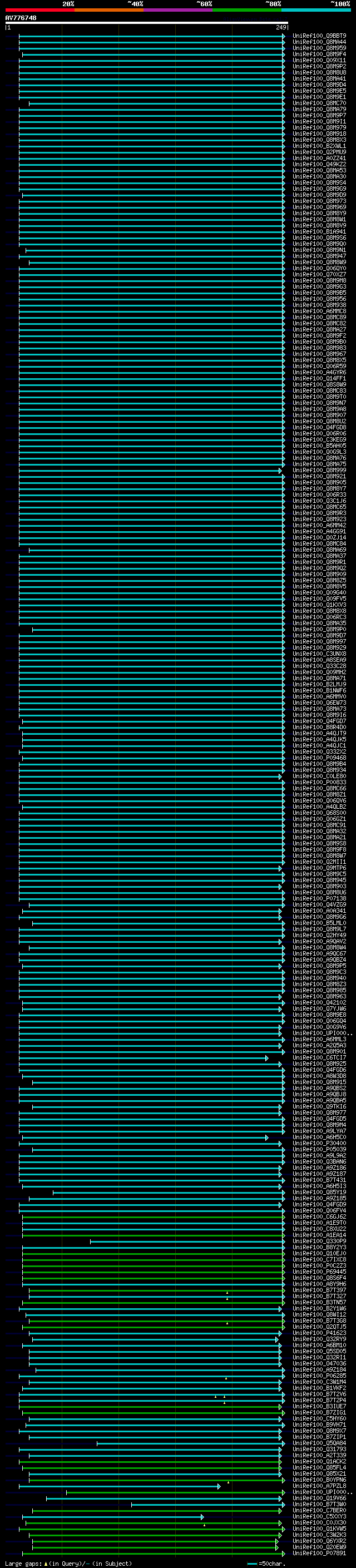The height and width of the screenshot is (1568, 356).
Task: Click the green ~80% identity legend segment
Action: [x=247, y=10]
